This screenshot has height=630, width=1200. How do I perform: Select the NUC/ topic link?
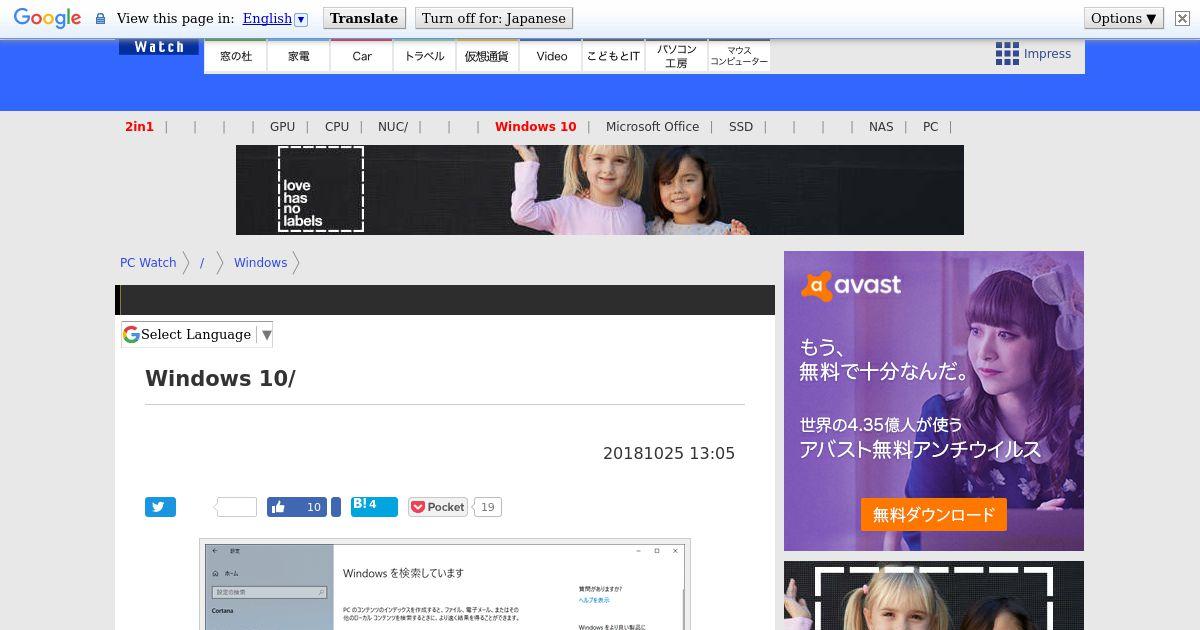(393, 127)
